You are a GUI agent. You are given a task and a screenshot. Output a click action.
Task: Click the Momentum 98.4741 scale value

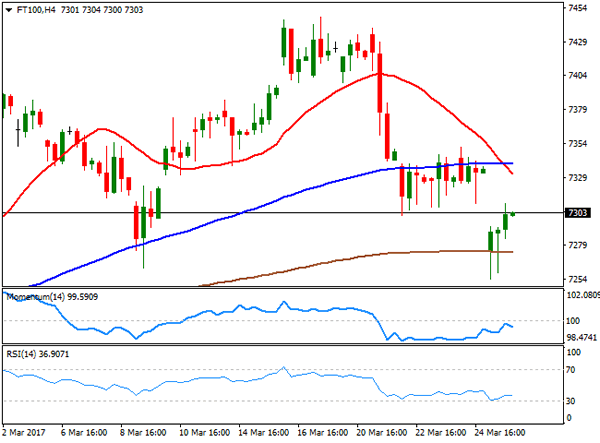582,338
